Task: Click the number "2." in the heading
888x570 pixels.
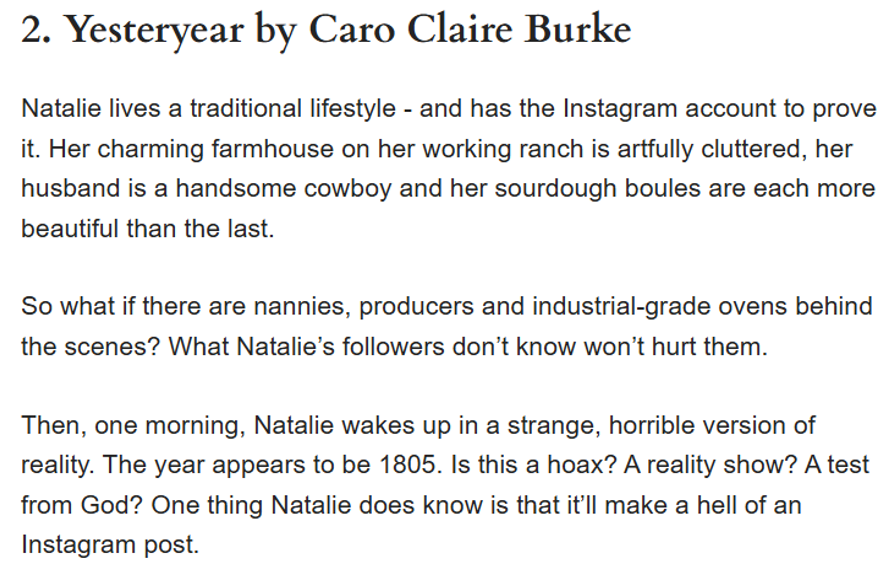Action: [x=37, y=30]
